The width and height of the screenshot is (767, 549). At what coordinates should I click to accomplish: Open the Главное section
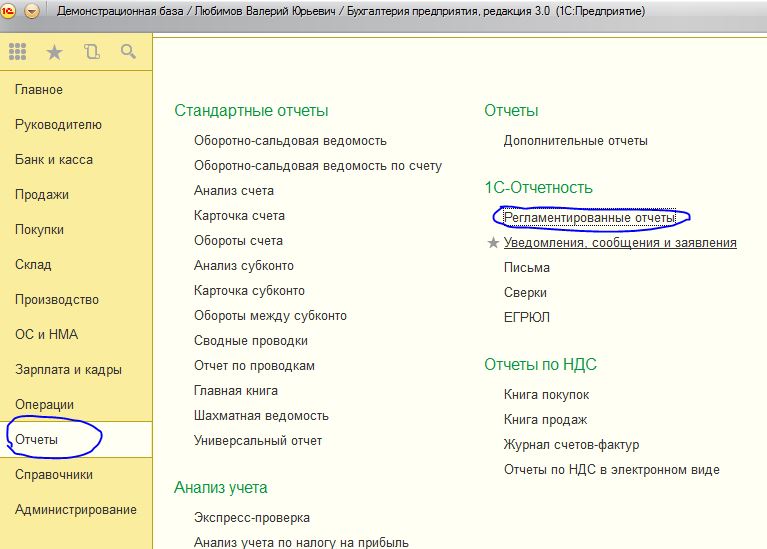point(39,90)
